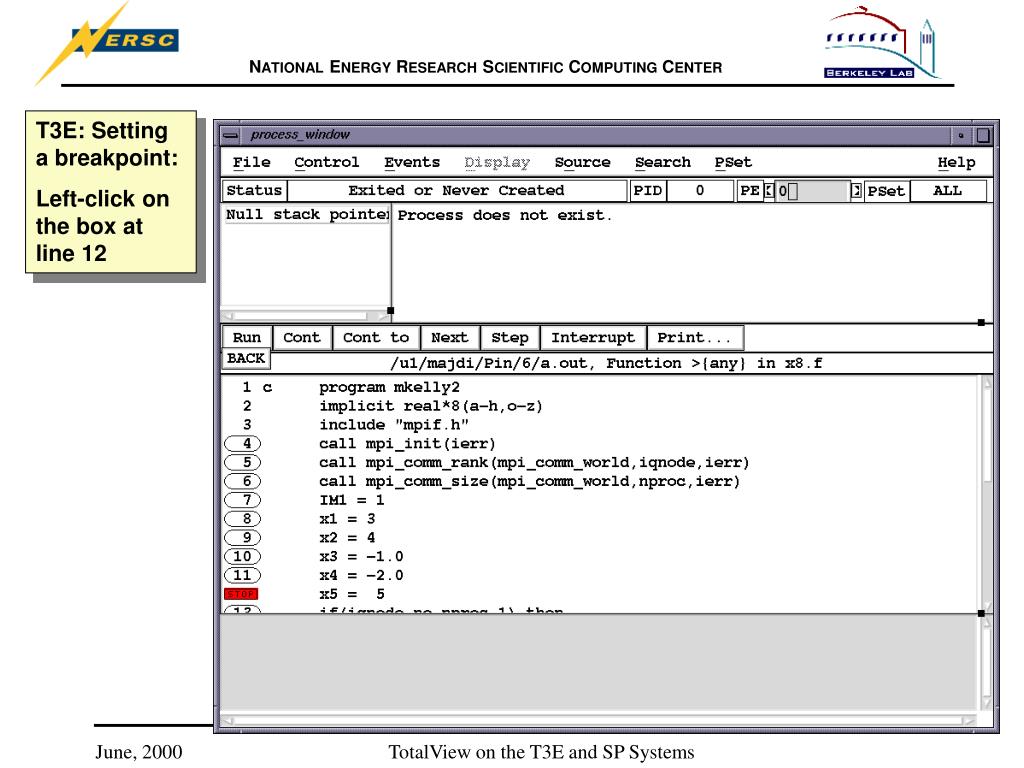Set breakpoint on line 10 box

(245, 556)
